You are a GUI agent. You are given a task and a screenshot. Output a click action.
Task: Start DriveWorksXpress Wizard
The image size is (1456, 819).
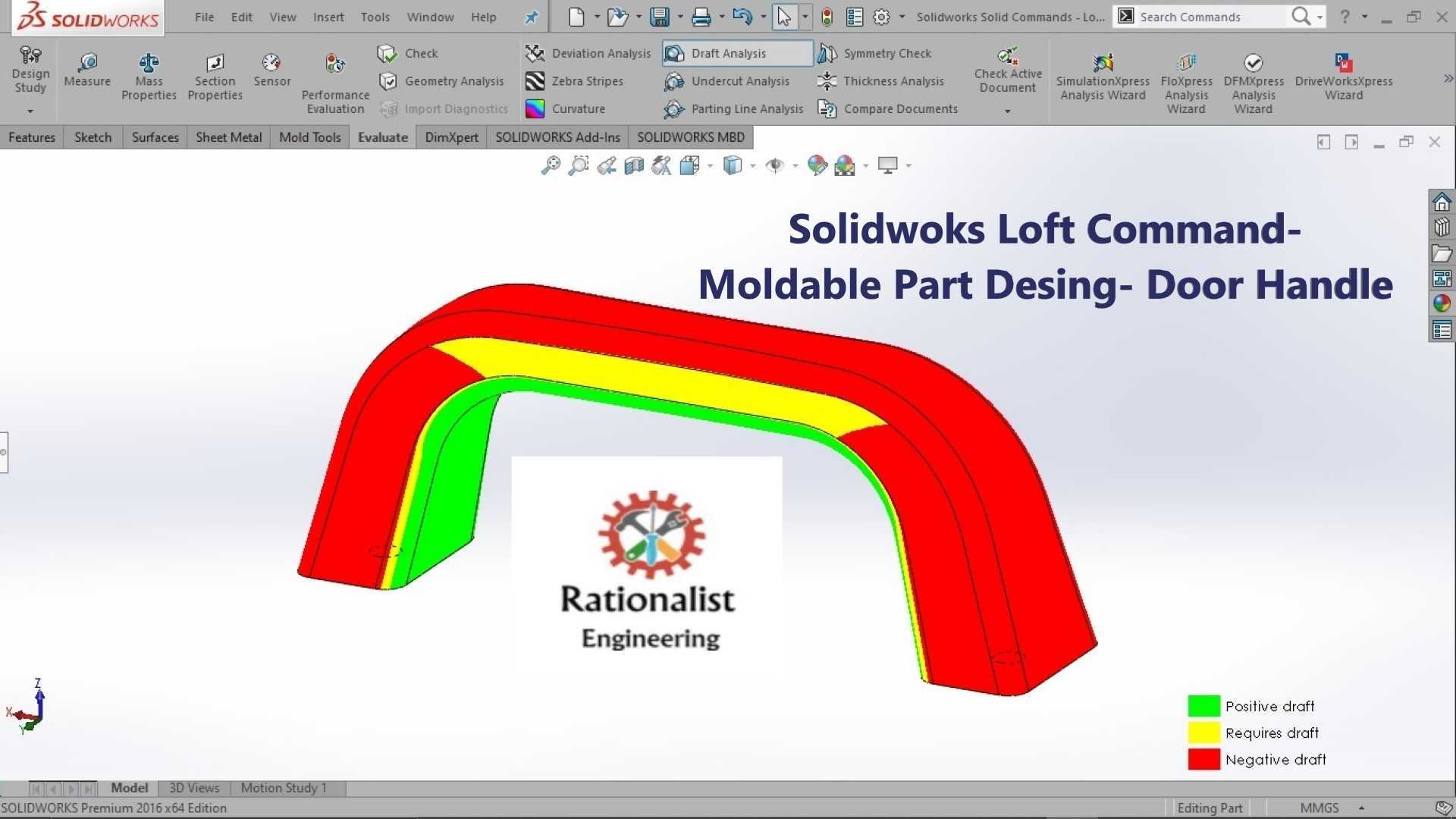pos(1344,77)
